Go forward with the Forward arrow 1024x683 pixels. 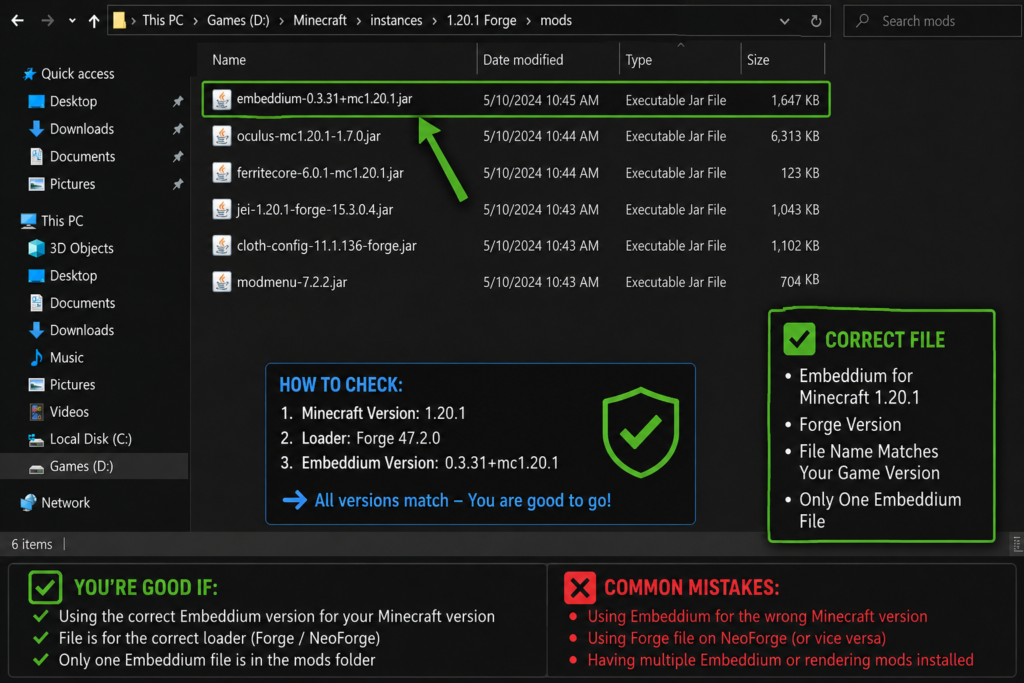point(47,21)
